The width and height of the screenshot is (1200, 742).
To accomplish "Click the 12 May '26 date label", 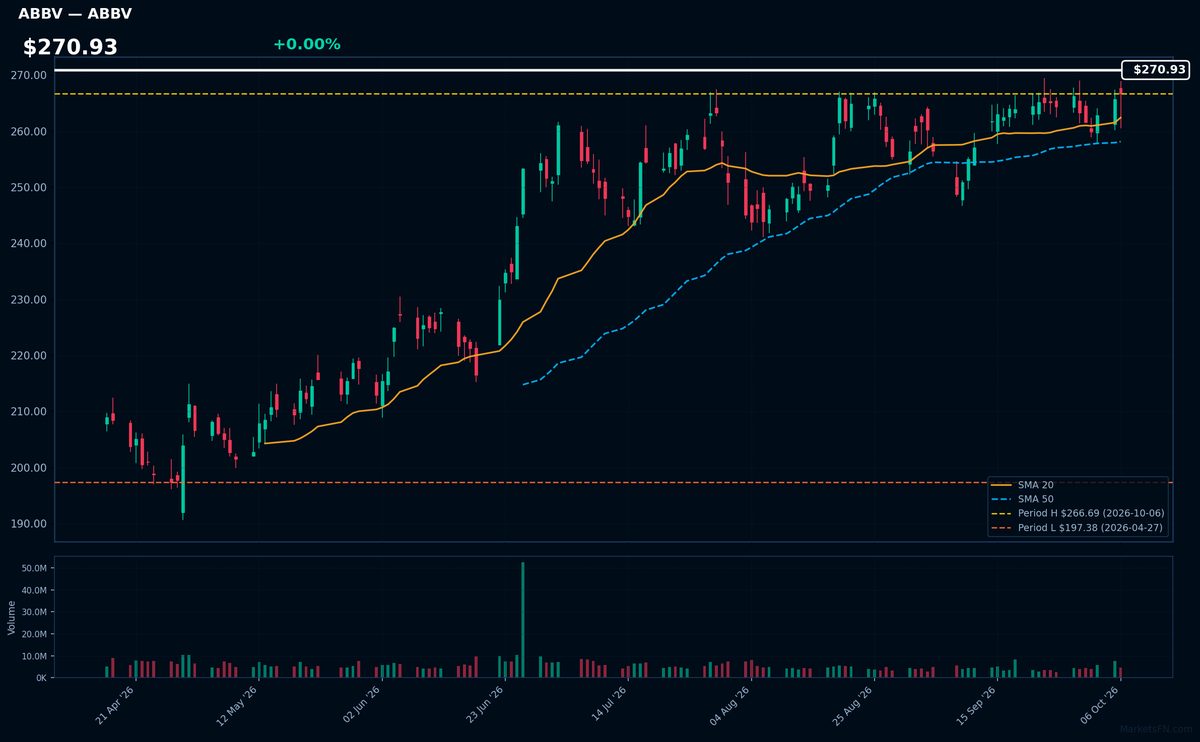I will coord(238,706).
